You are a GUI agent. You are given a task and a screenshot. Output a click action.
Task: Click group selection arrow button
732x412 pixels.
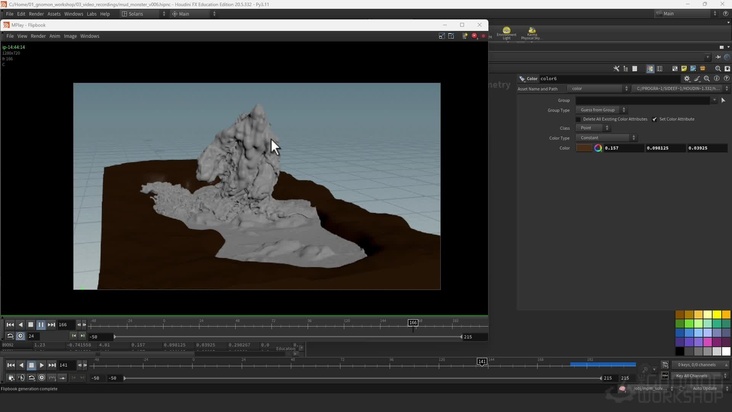[723, 100]
